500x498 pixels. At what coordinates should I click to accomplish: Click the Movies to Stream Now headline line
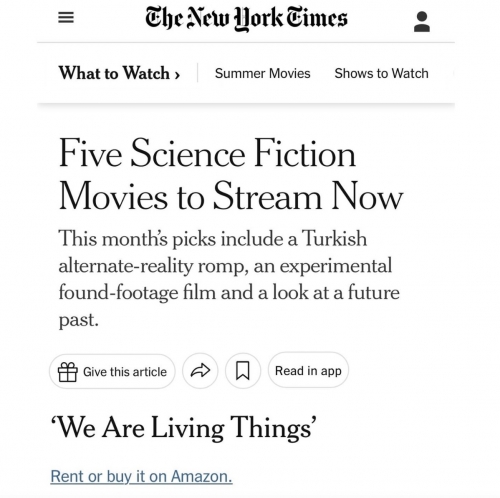[x=231, y=196]
